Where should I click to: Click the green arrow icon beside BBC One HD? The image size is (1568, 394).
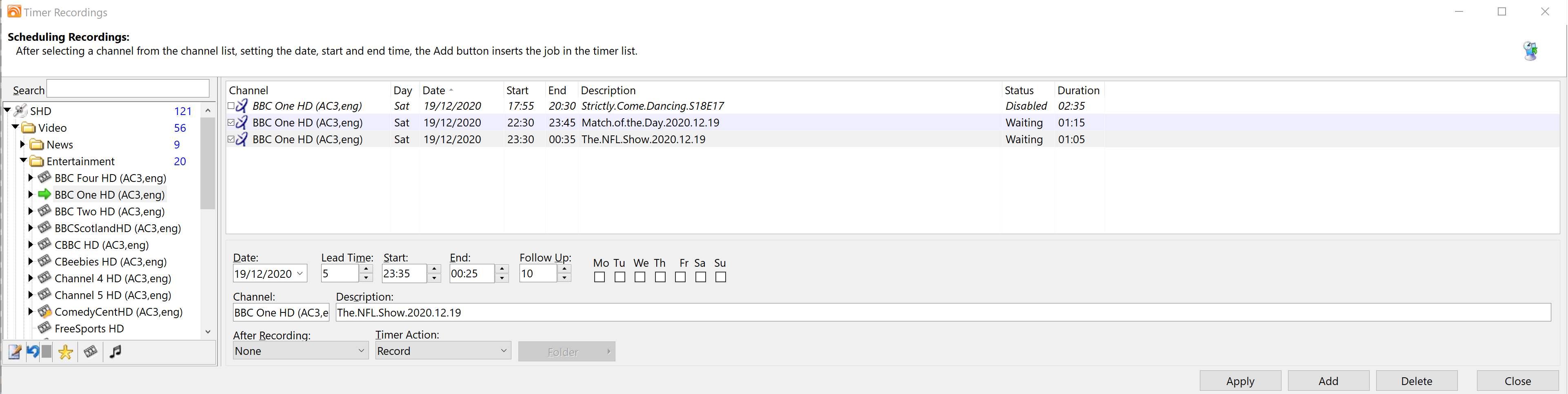pos(44,195)
